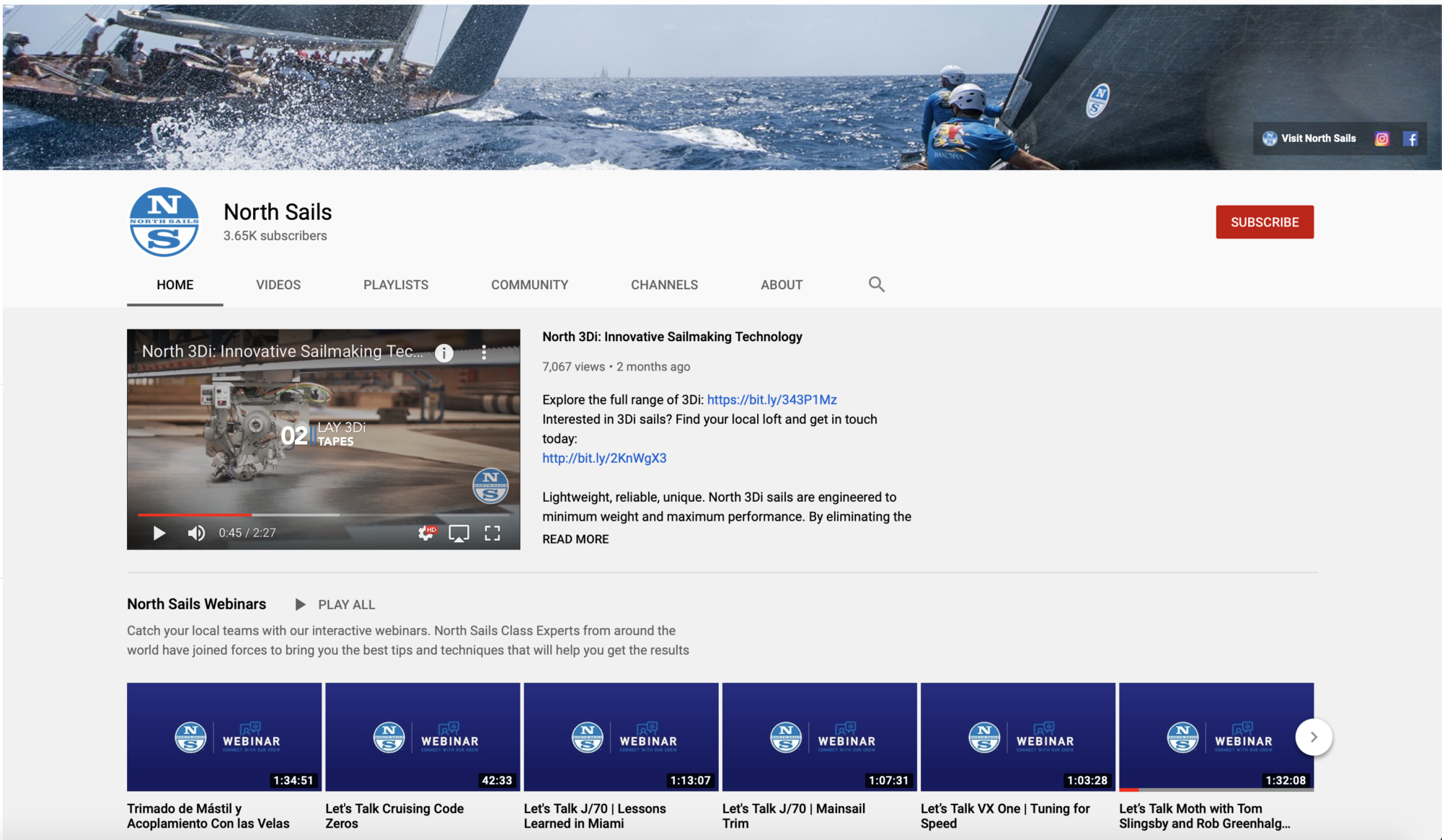Expand description with READ MORE

coord(575,539)
